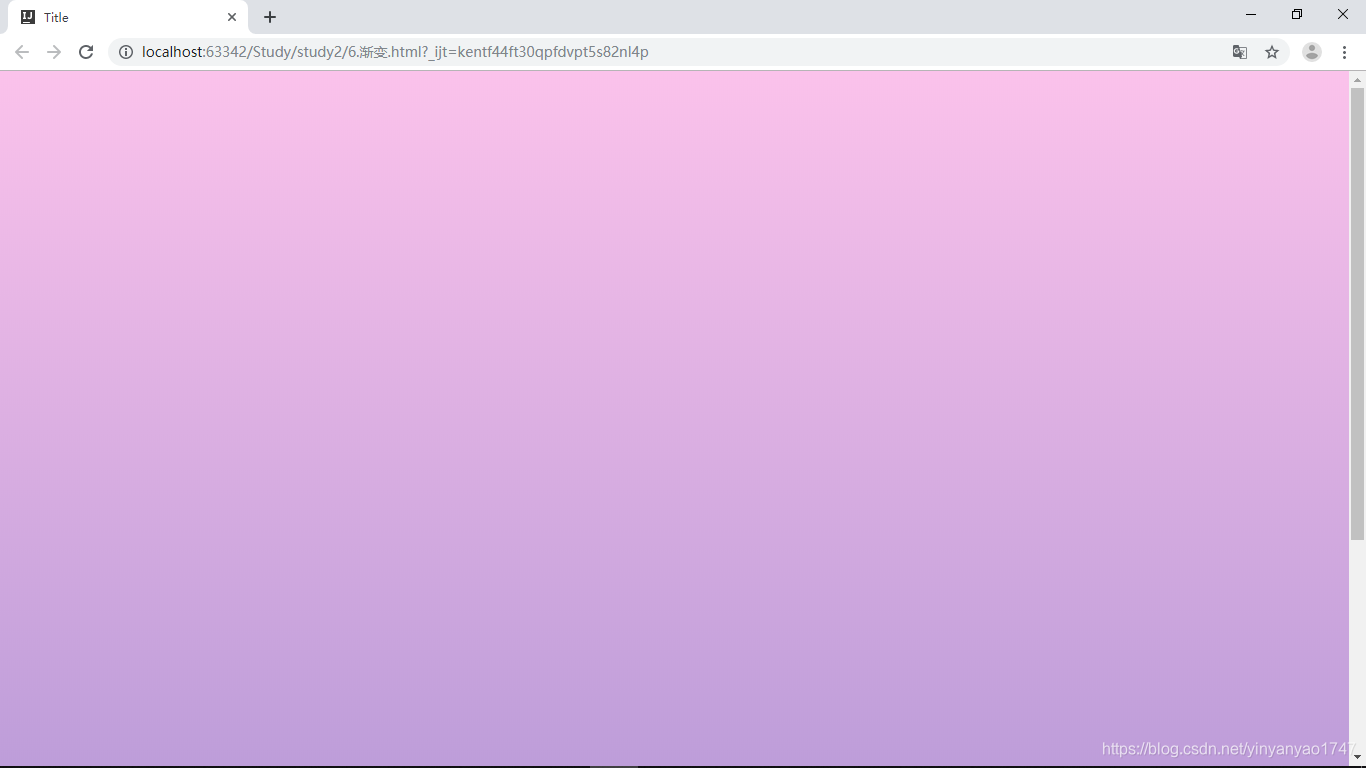The image size is (1366, 768).
Task: View site information icon in address bar
Action: coord(126,52)
